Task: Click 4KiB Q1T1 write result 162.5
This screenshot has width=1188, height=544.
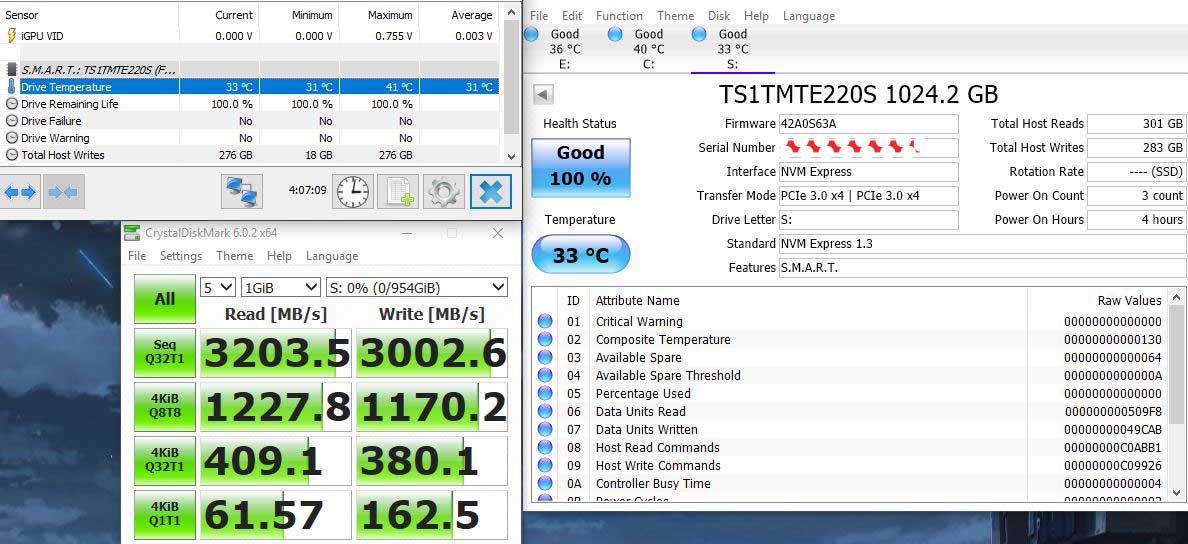Action: click(x=432, y=515)
